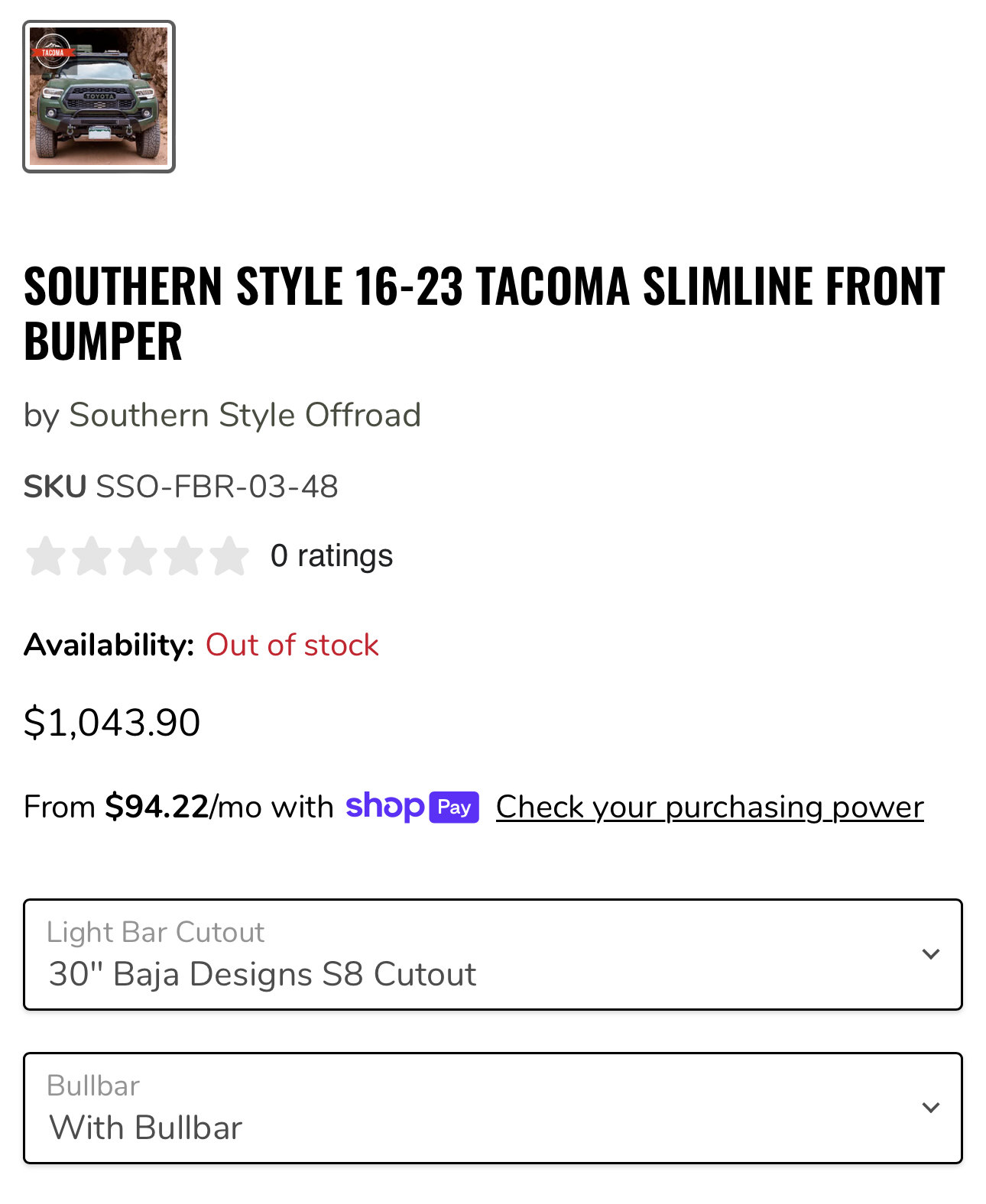
Task: Click the third rating star
Action: tap(138, 555)
